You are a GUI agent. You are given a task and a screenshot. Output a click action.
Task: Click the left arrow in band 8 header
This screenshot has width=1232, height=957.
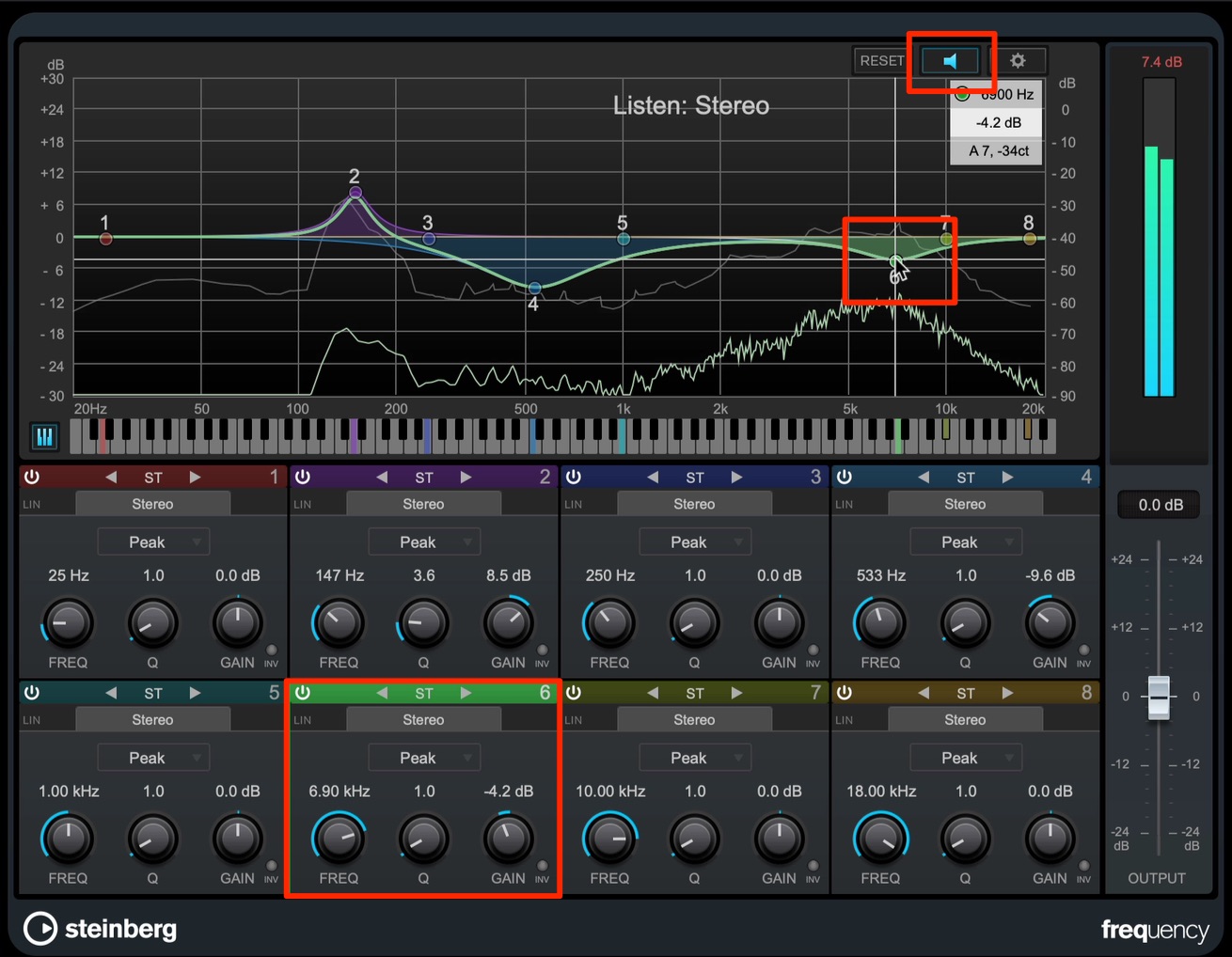pyautogui.click(x=924, y=693)
